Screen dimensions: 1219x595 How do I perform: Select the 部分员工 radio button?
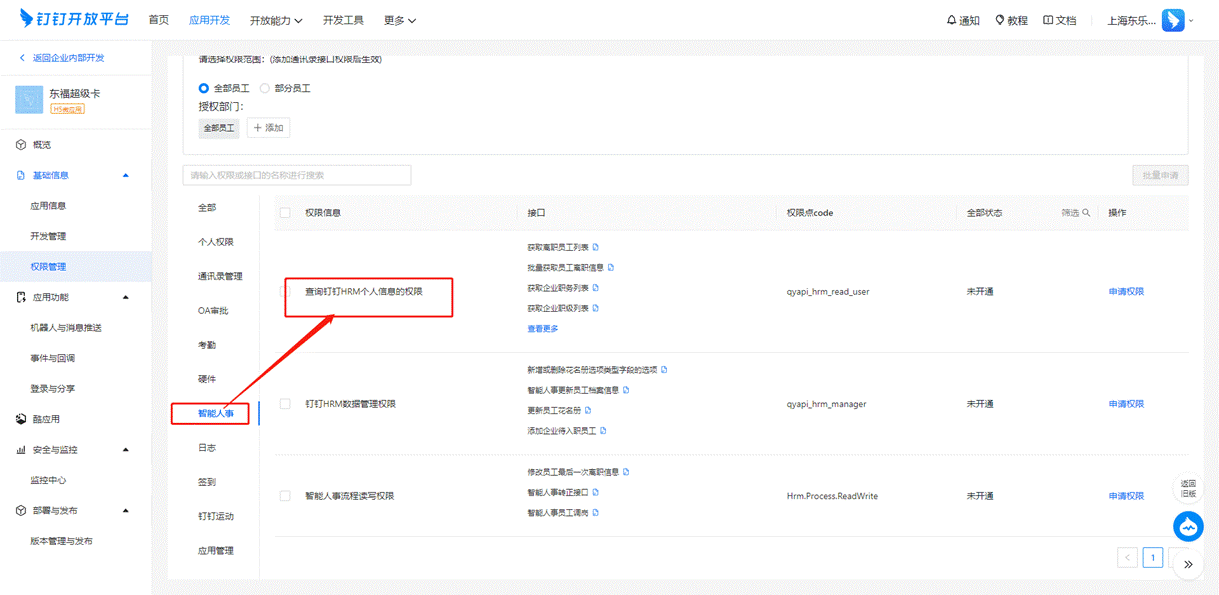point(265,88)
